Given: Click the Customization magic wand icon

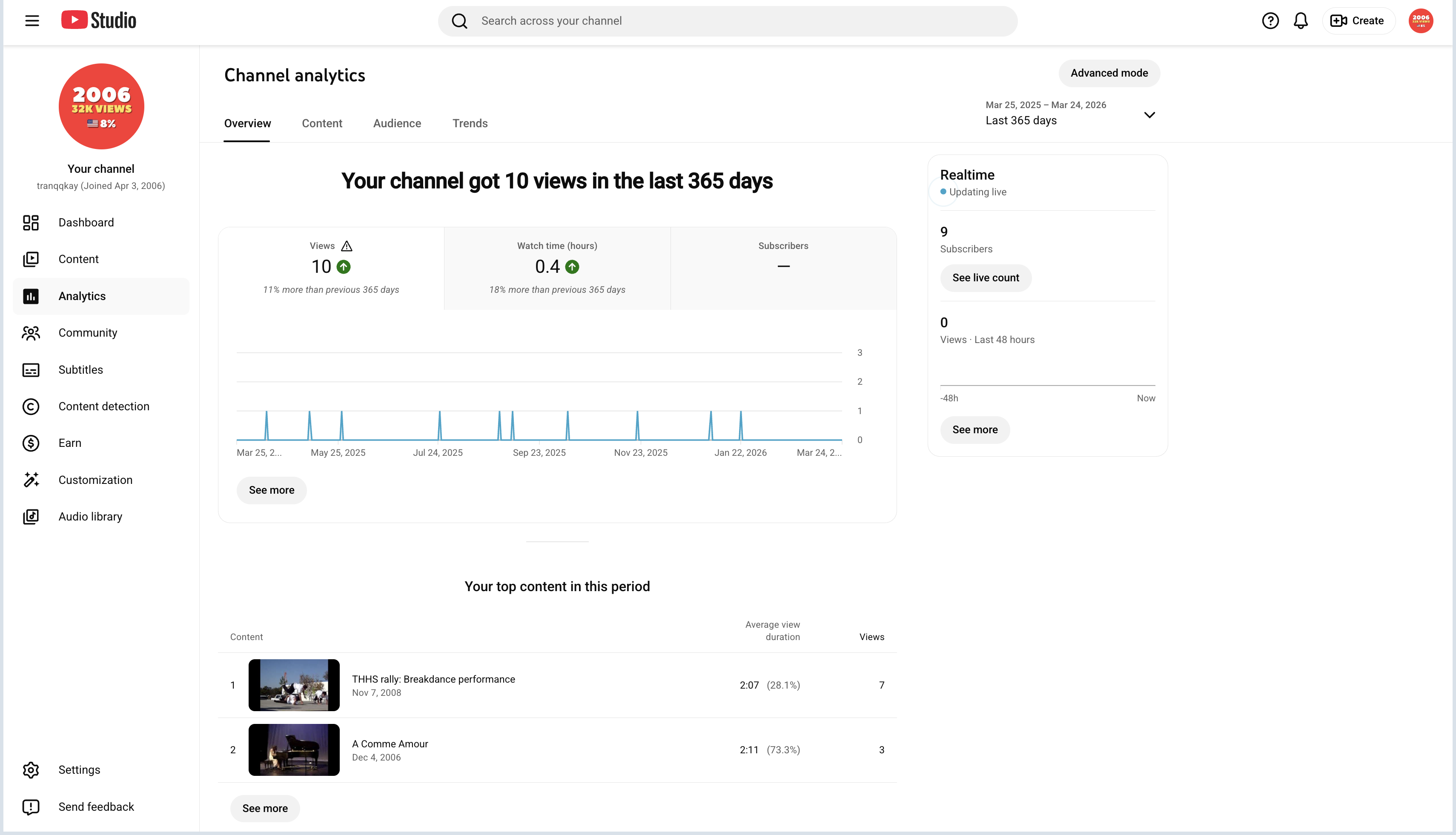Looking at the screenshot, I should (31, 480).
